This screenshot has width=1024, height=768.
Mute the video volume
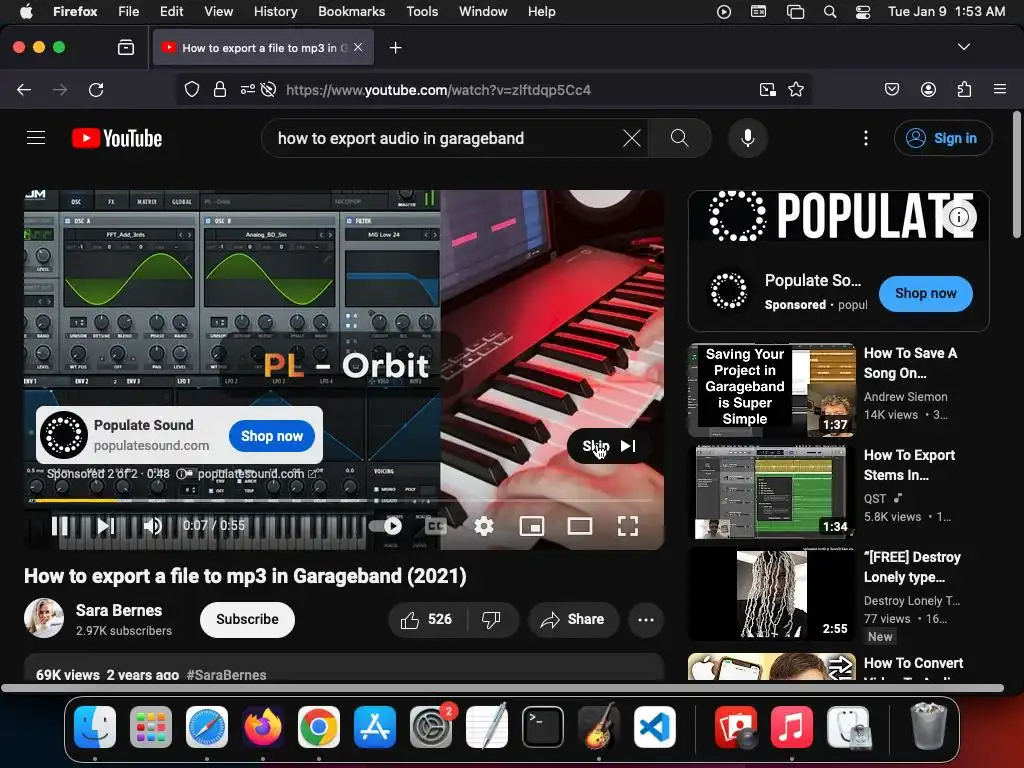[x=153, y=526]
